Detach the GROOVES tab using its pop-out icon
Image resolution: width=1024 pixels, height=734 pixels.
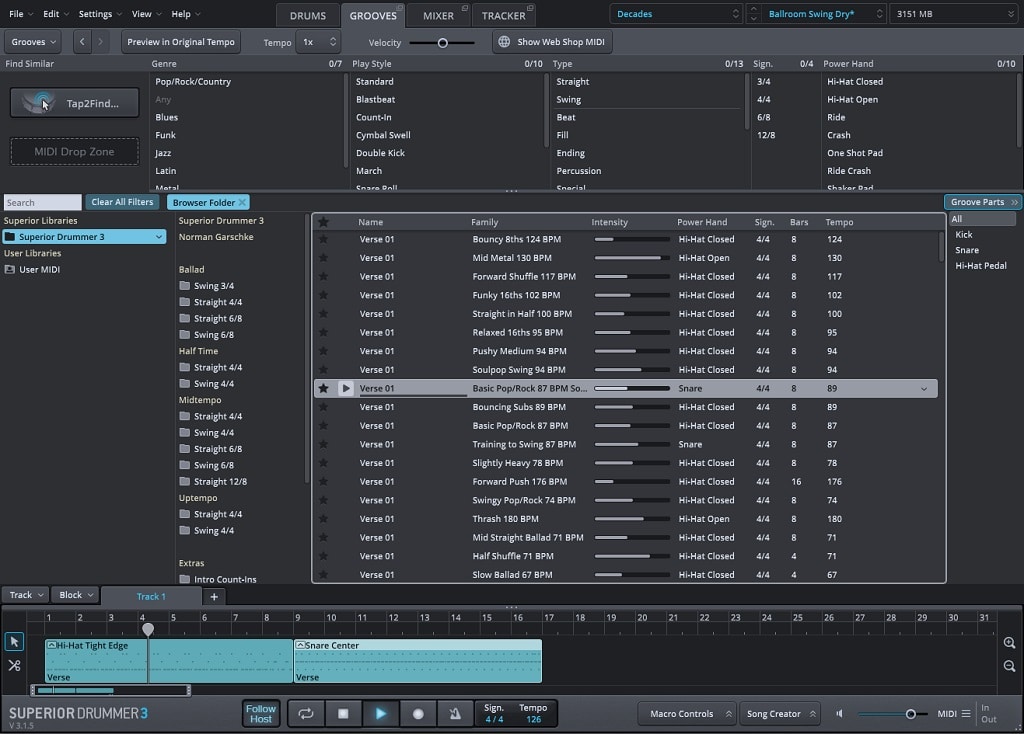coord(400,8)
